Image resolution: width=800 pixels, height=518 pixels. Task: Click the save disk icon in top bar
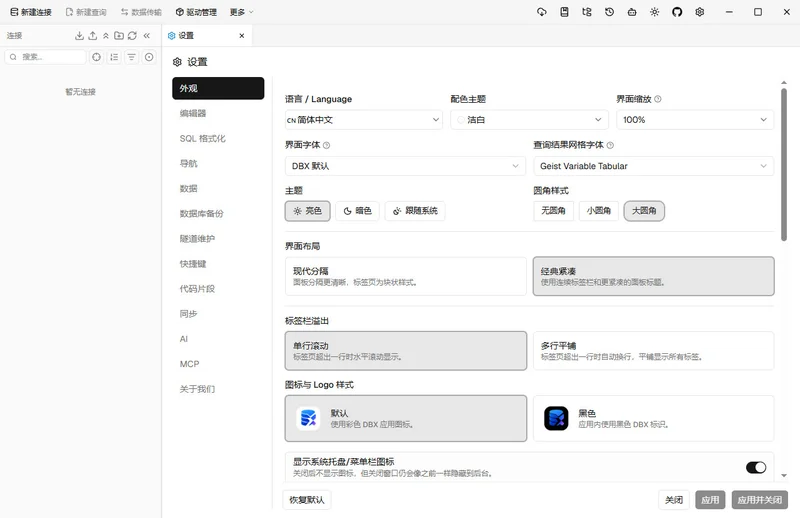point(564,12)
